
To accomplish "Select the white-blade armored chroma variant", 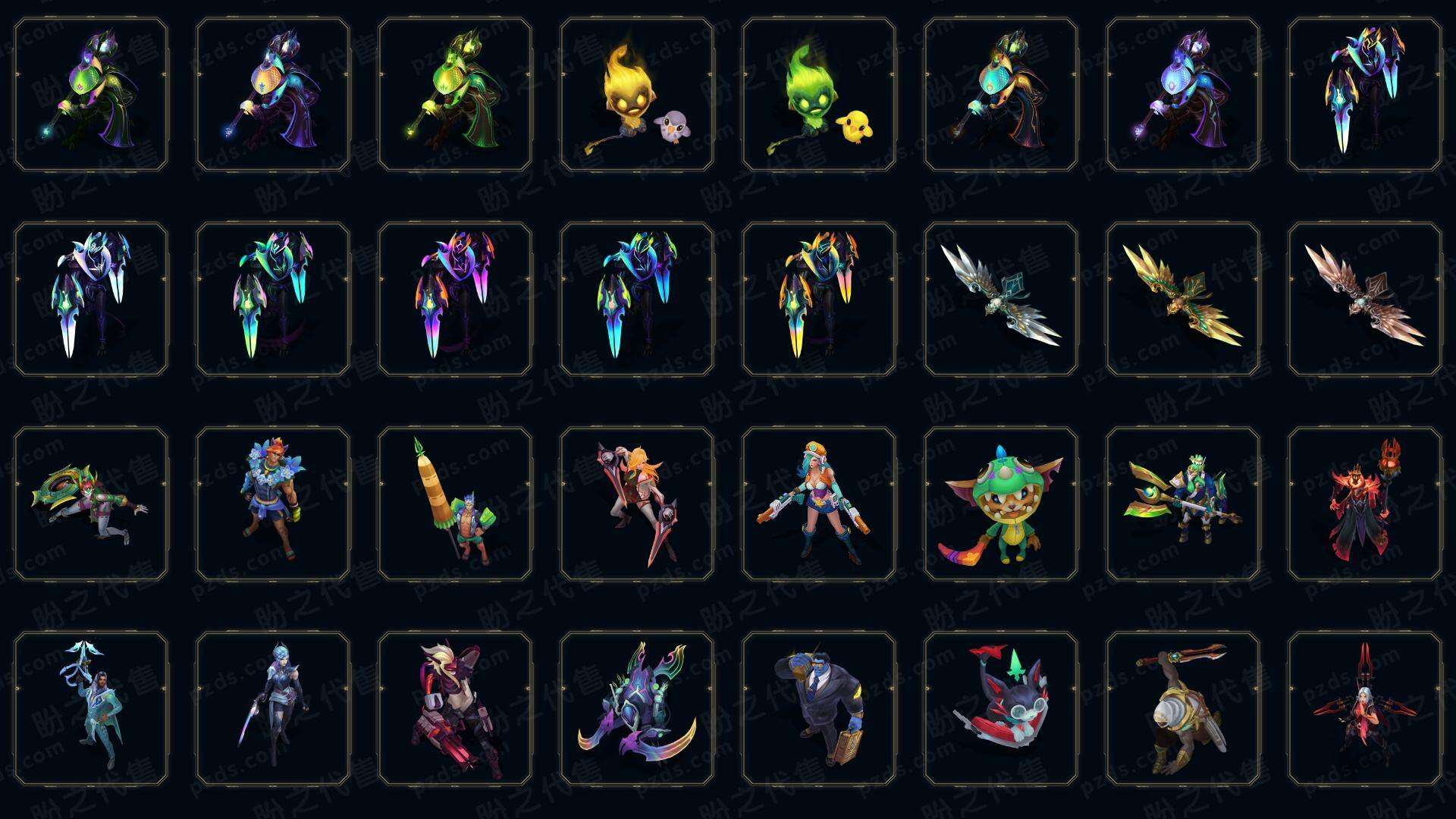I will [91, 299].
